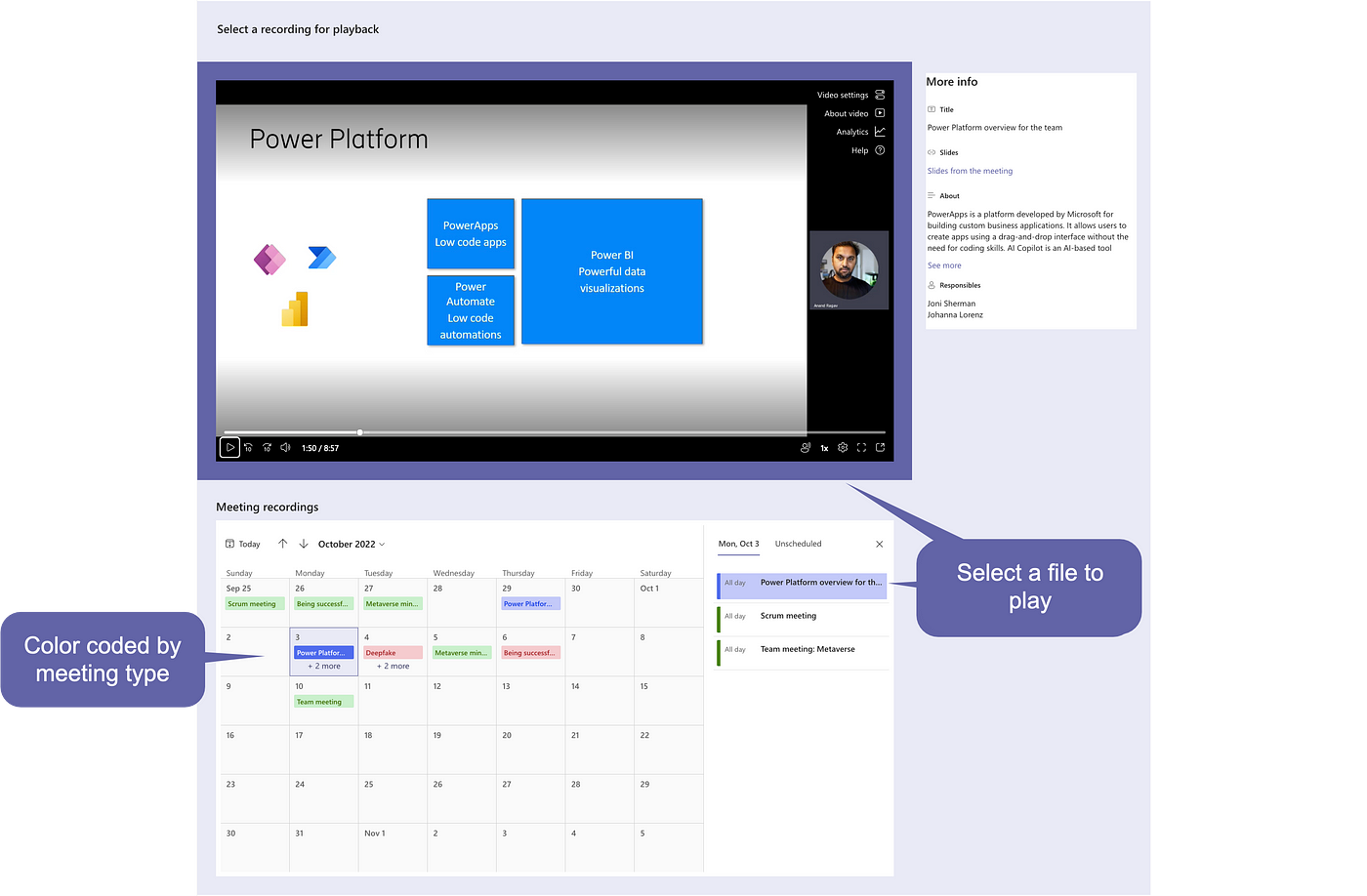Open the Scrum meeting event on Sep 25
Screen dimensions: 1367x896
(x=255, y=604)
